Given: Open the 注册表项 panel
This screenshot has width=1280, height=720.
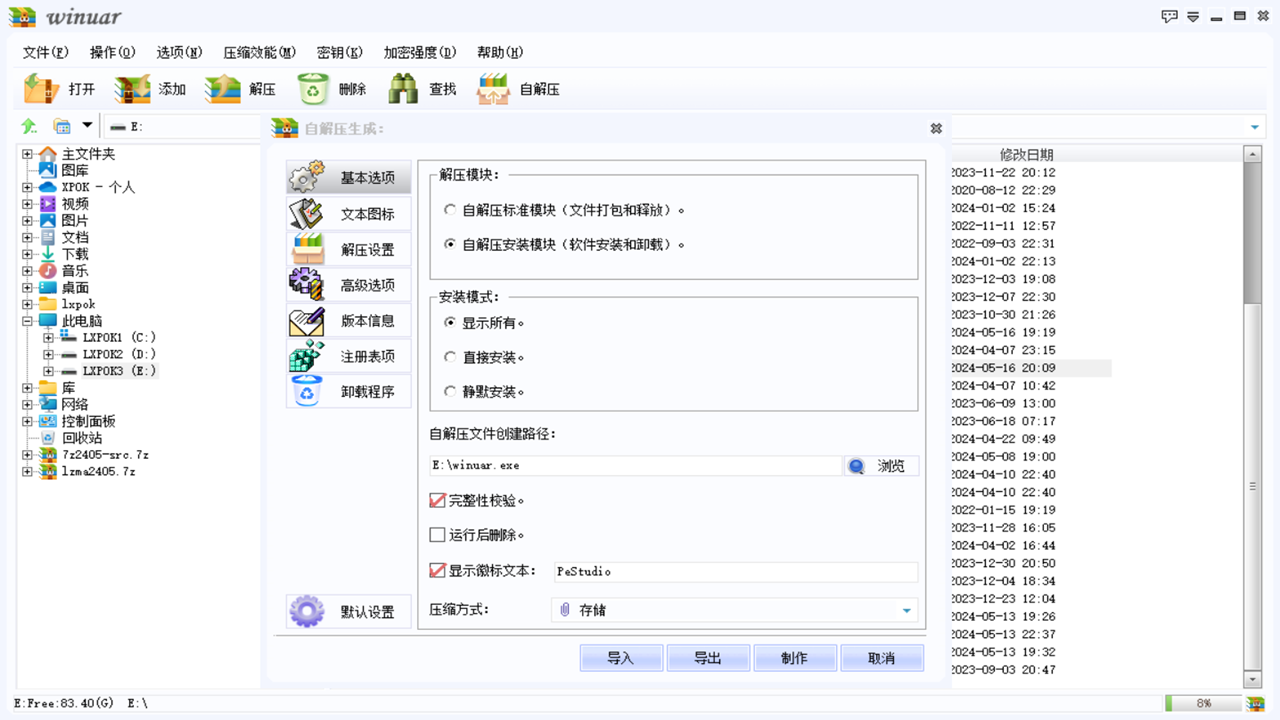Looking at the screenshot, I should click(348, 355).
